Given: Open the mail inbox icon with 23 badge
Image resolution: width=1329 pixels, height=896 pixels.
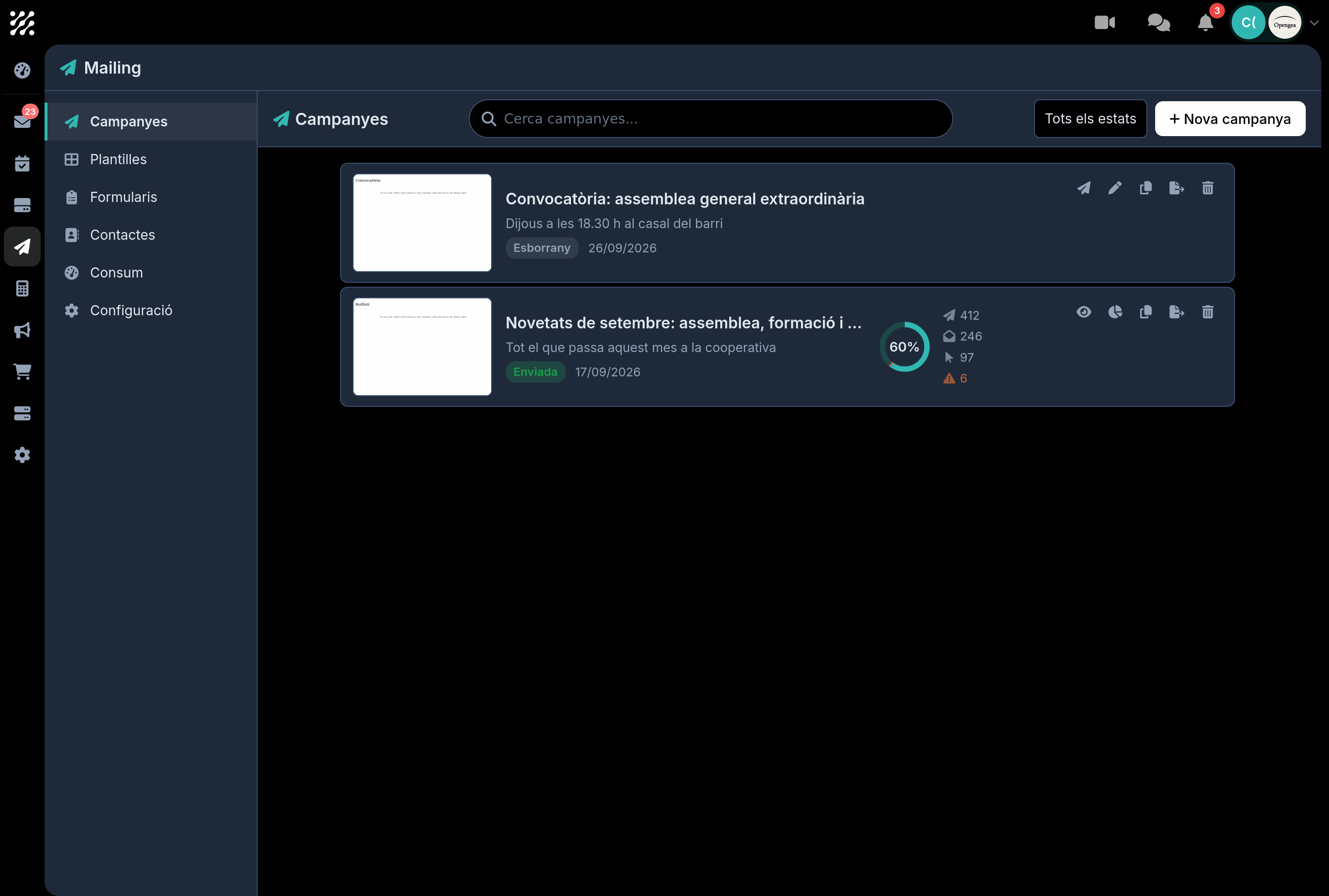Looking at the screenshot, I should (22, 121).
